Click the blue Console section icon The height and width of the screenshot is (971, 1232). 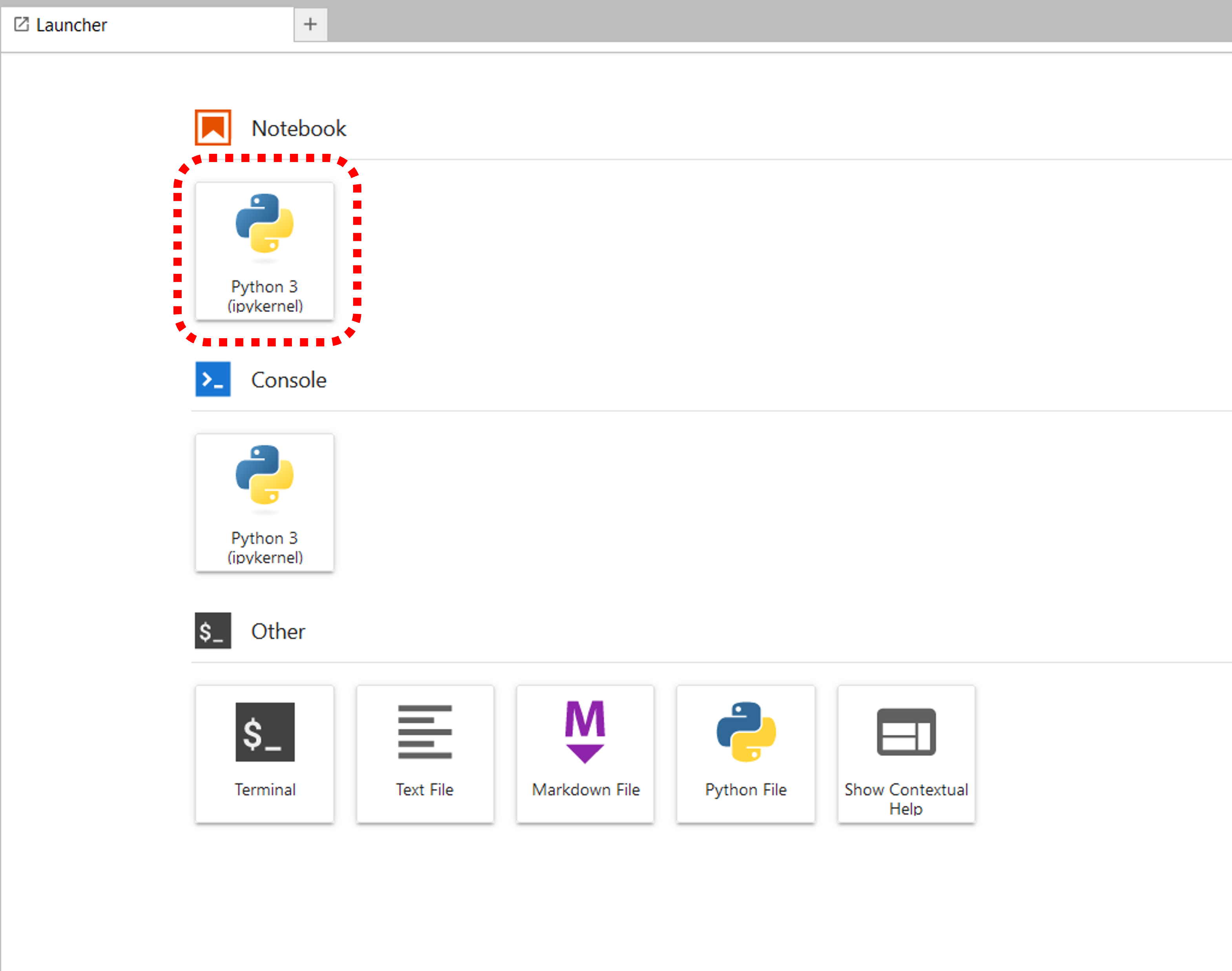[x=213, y=379]
